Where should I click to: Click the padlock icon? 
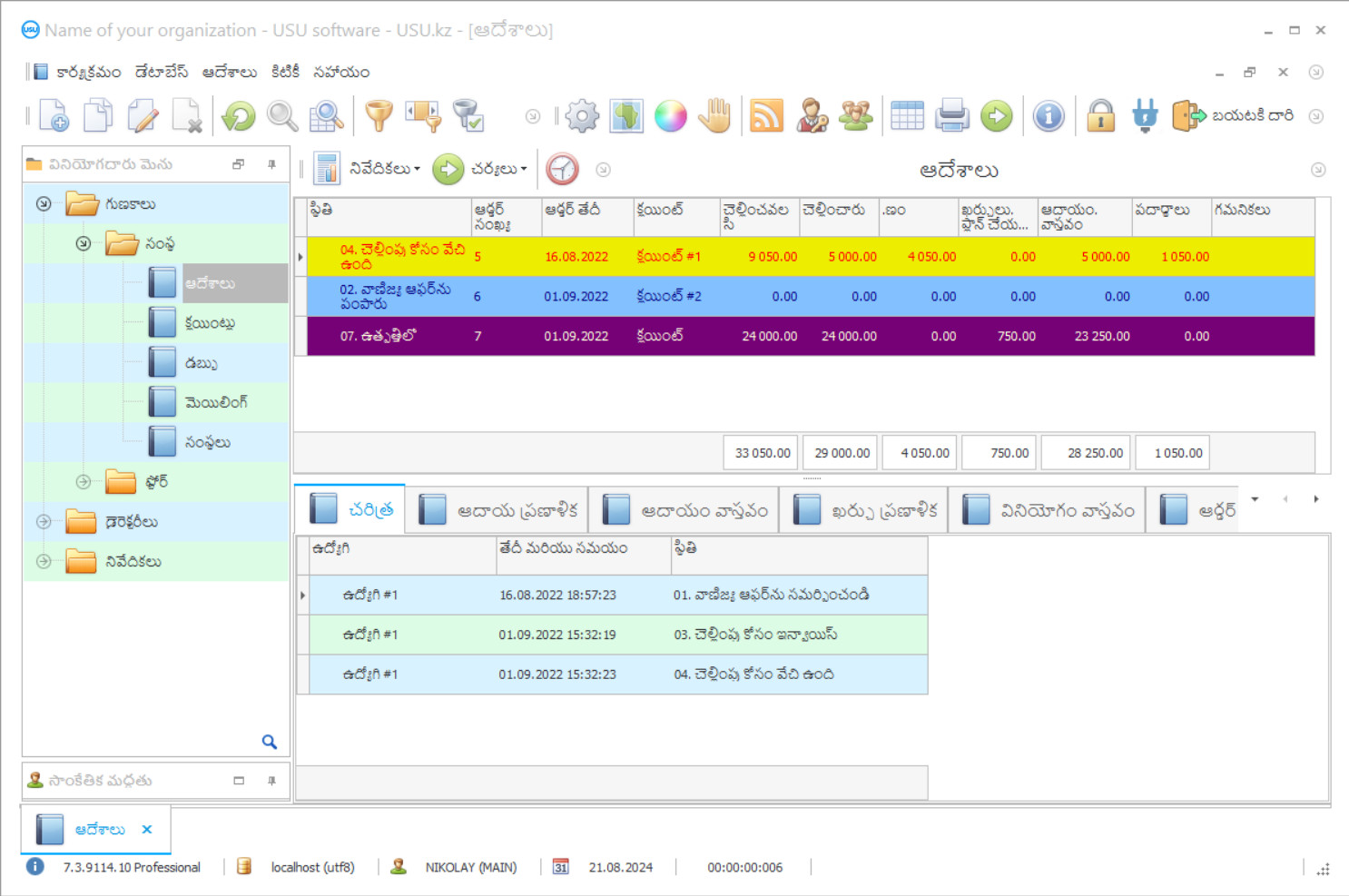pos(1100,116)
